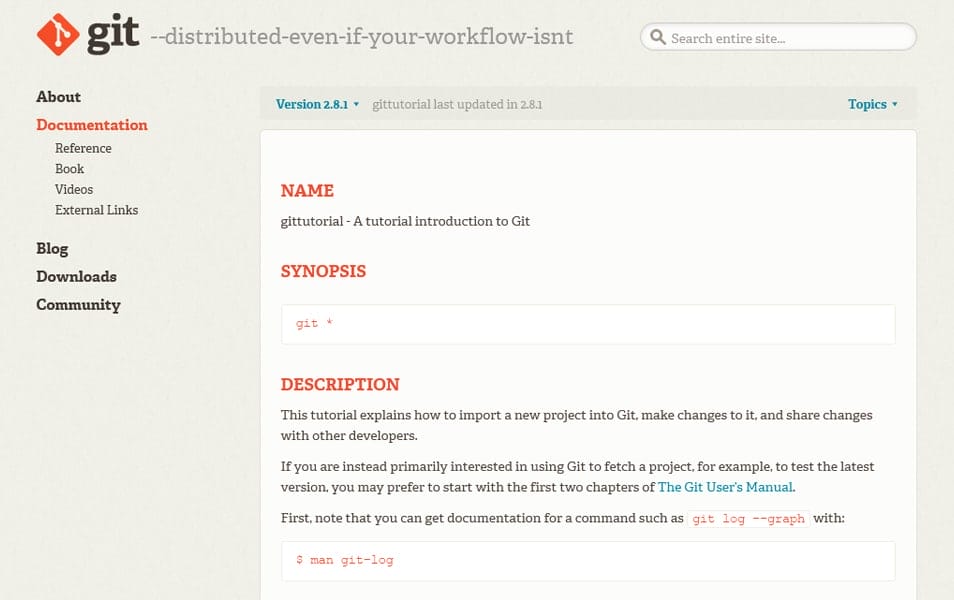Open the Reference documentation
This screenshot has width=954, height=600.
click(83, 148)
